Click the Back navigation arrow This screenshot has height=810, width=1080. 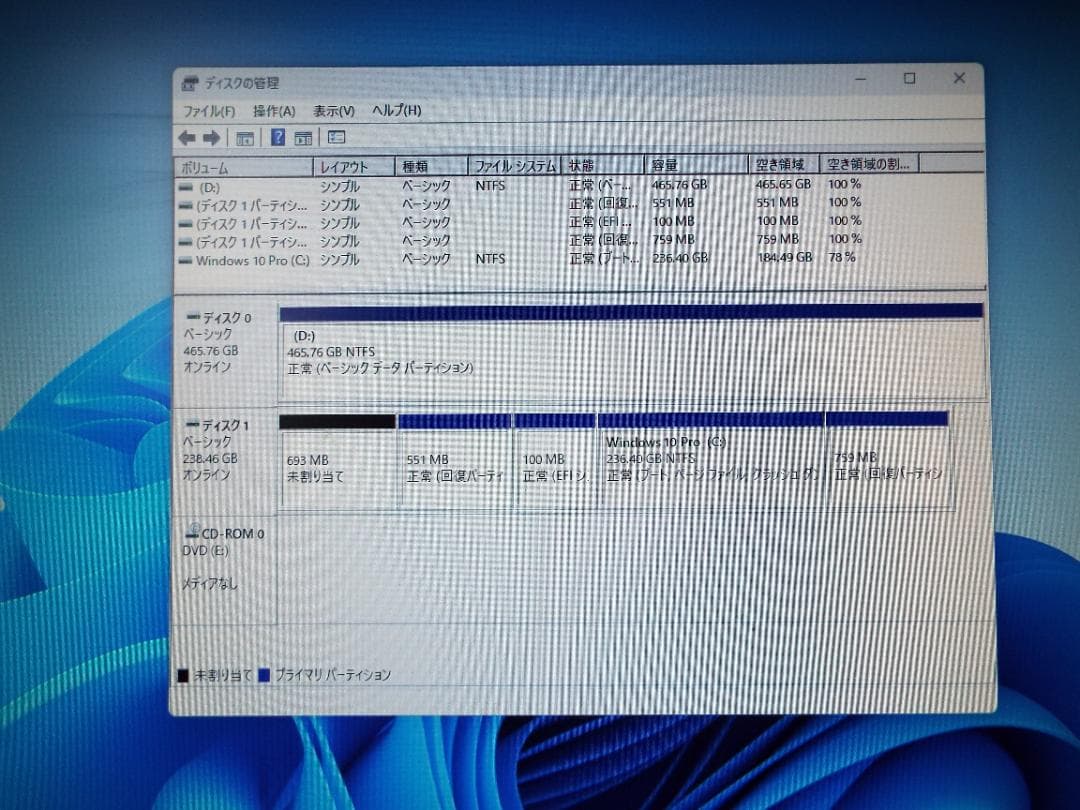pos(188,137)
